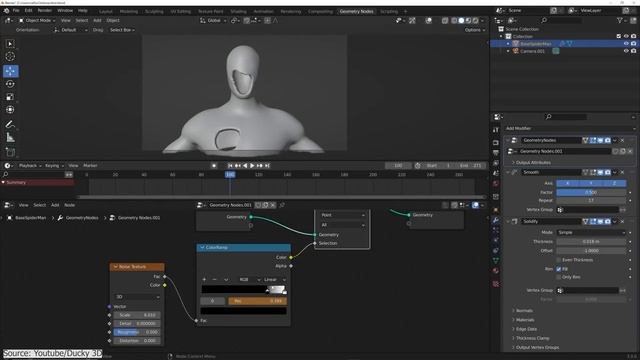The image size is (640, 360).
Task: Open the Modifiers wrench properties tab
Action: (496, 220)
